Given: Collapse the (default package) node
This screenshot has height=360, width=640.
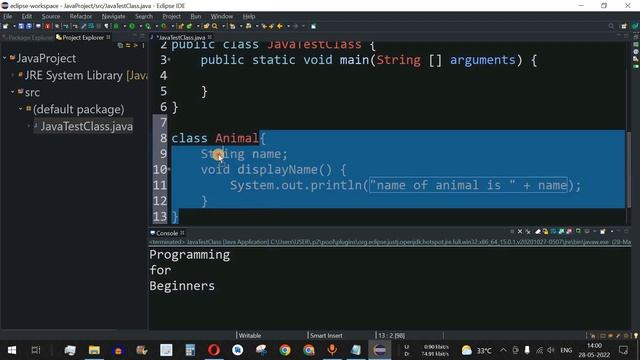Looking at the screenshot, I should click(x=20, y=109).
